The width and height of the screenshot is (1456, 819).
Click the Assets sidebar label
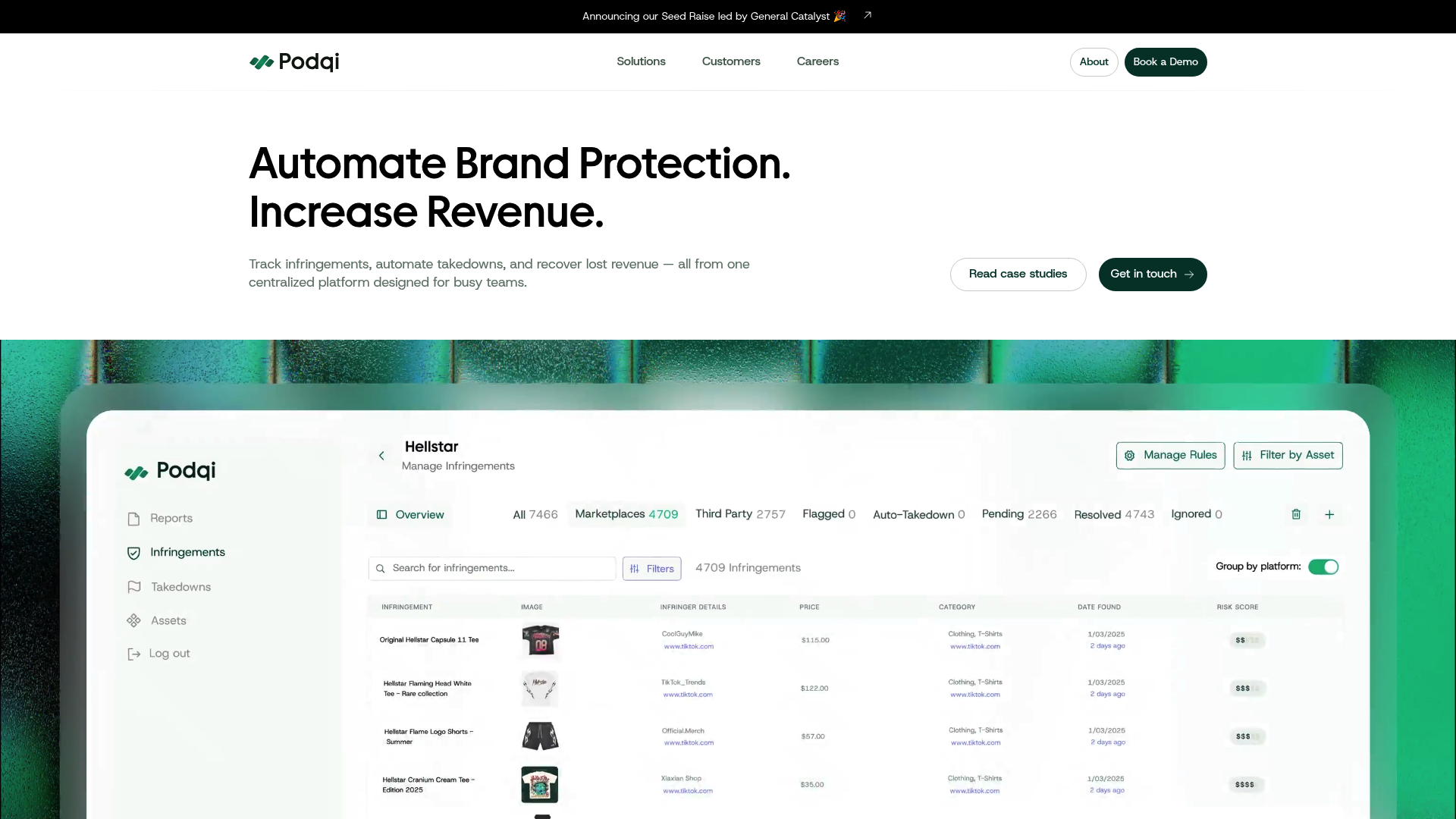pyautogui.click(x=168, y=620)
